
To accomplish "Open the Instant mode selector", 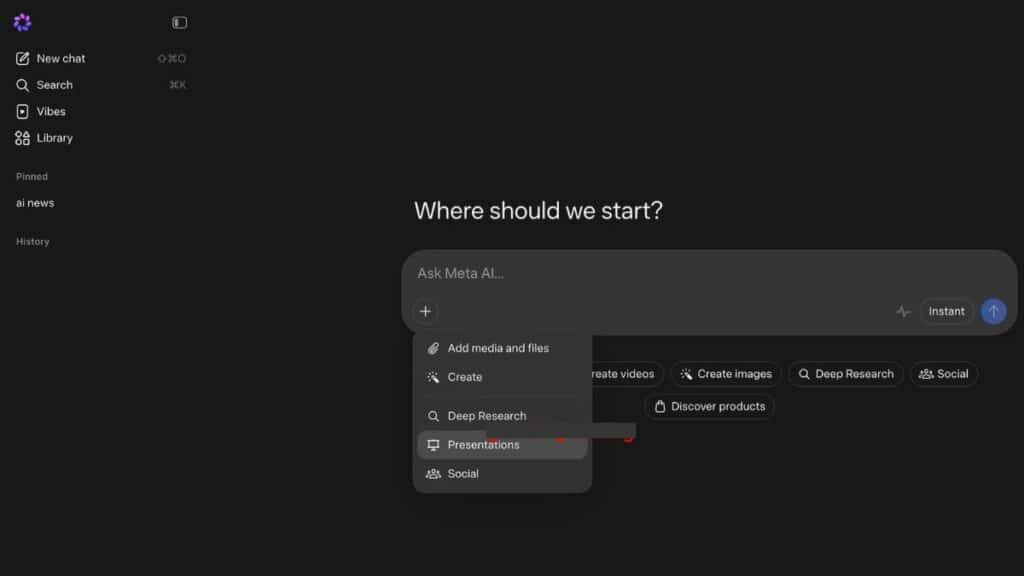I will (x=946, y=312).
